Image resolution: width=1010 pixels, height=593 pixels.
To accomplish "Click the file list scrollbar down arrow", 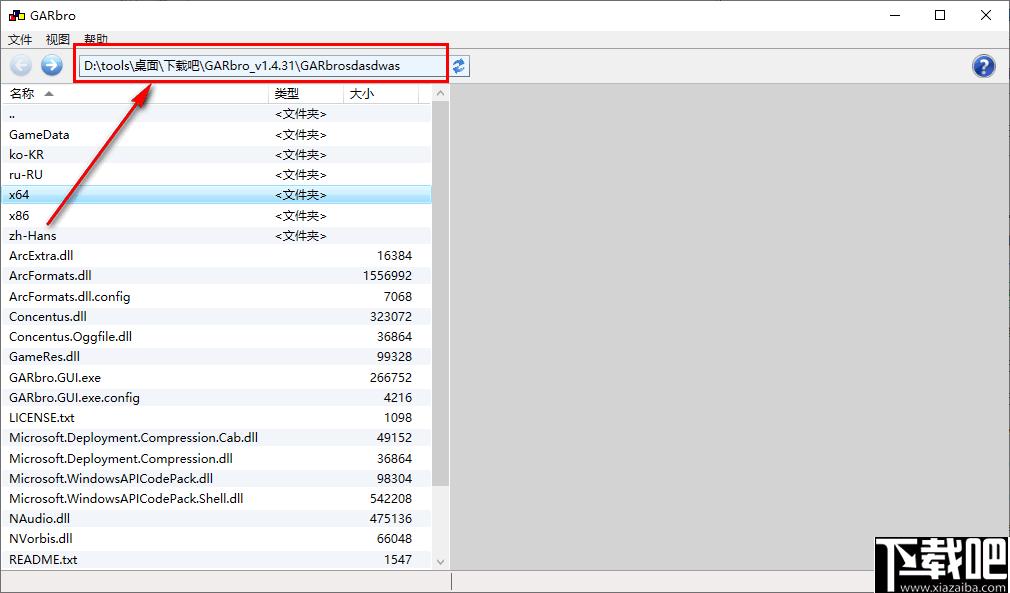I will (x=441, y=561).
